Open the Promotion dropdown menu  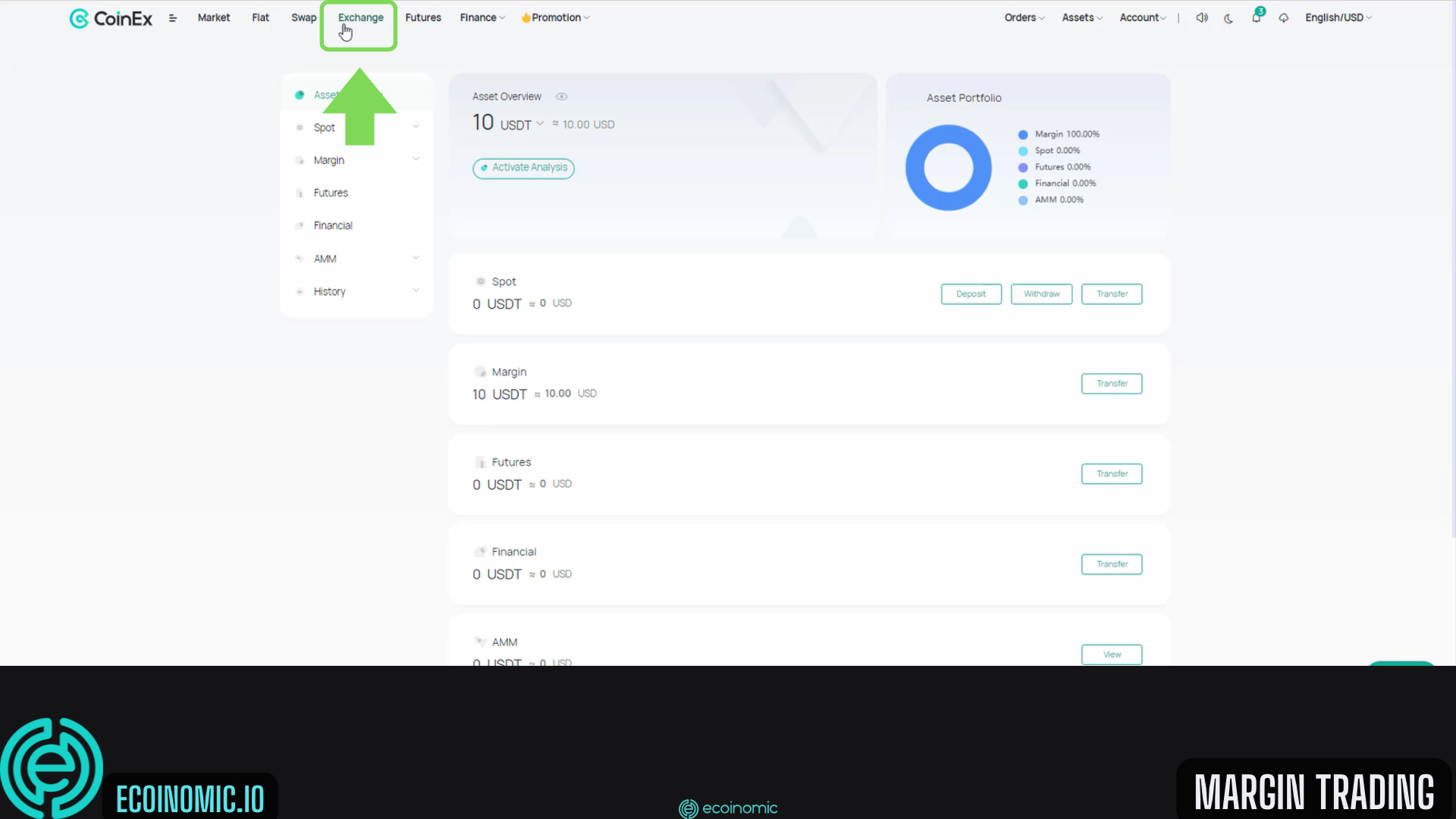click(556, 17)
